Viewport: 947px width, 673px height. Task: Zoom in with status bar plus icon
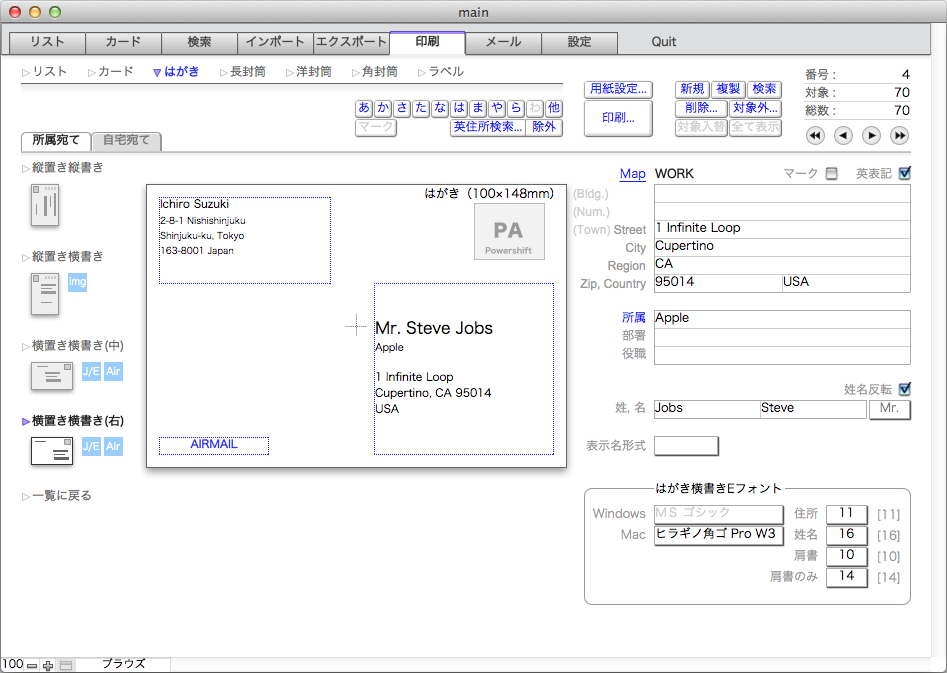pyautogui.click(x=48, y=665)
